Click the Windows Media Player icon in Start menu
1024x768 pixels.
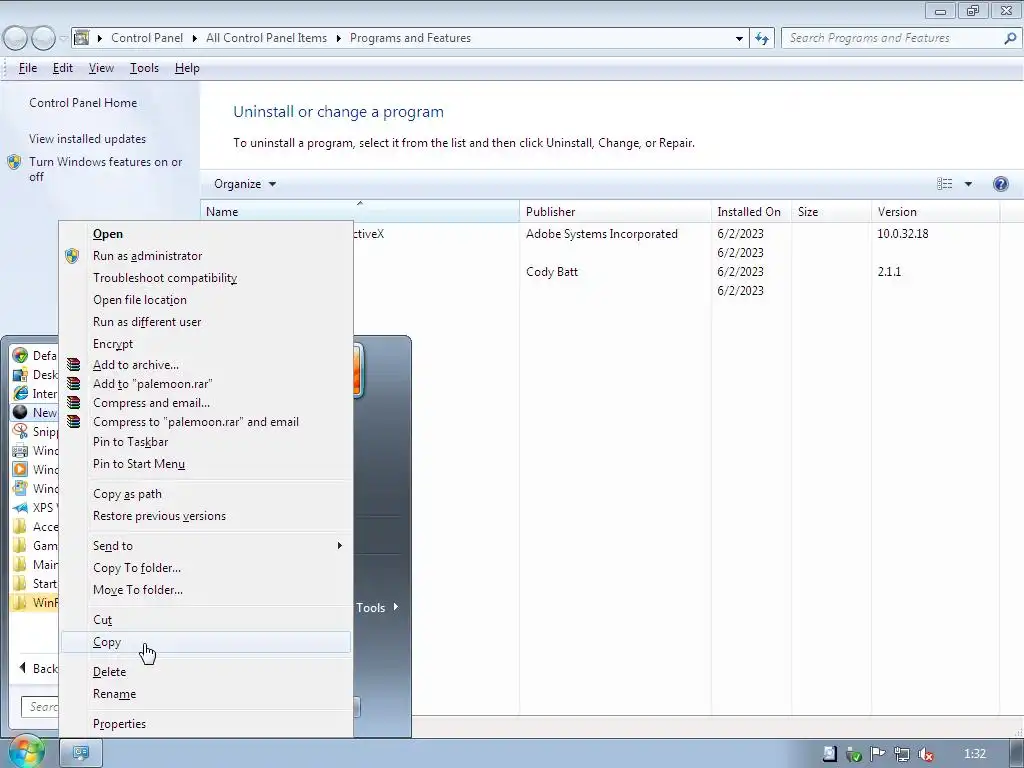point(20,469)
